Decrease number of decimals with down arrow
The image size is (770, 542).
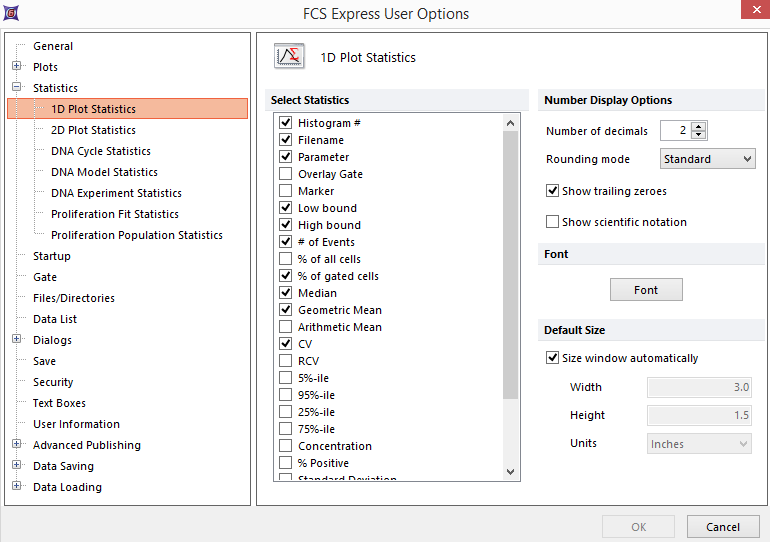click(x=699, y=135)
